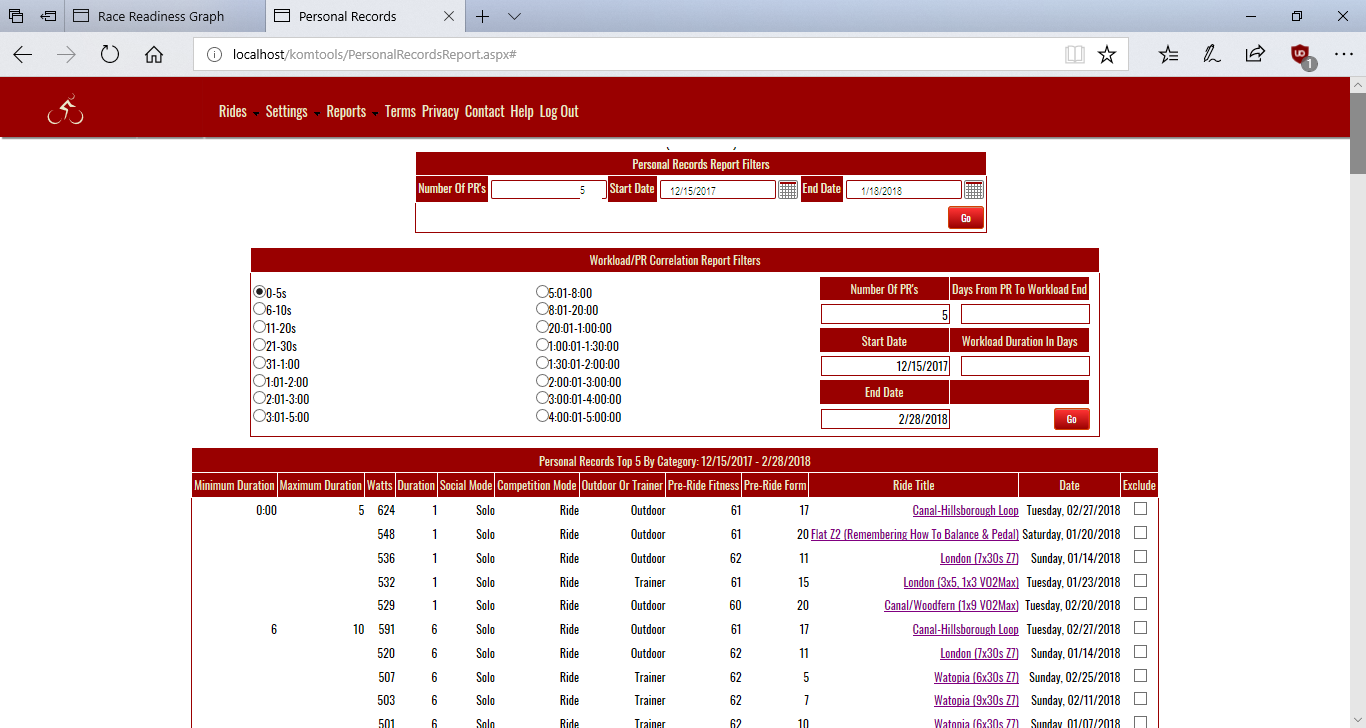The image size is (1366, 728).
Task: Open the Start Date calendar picker
Action: point(788,190)
